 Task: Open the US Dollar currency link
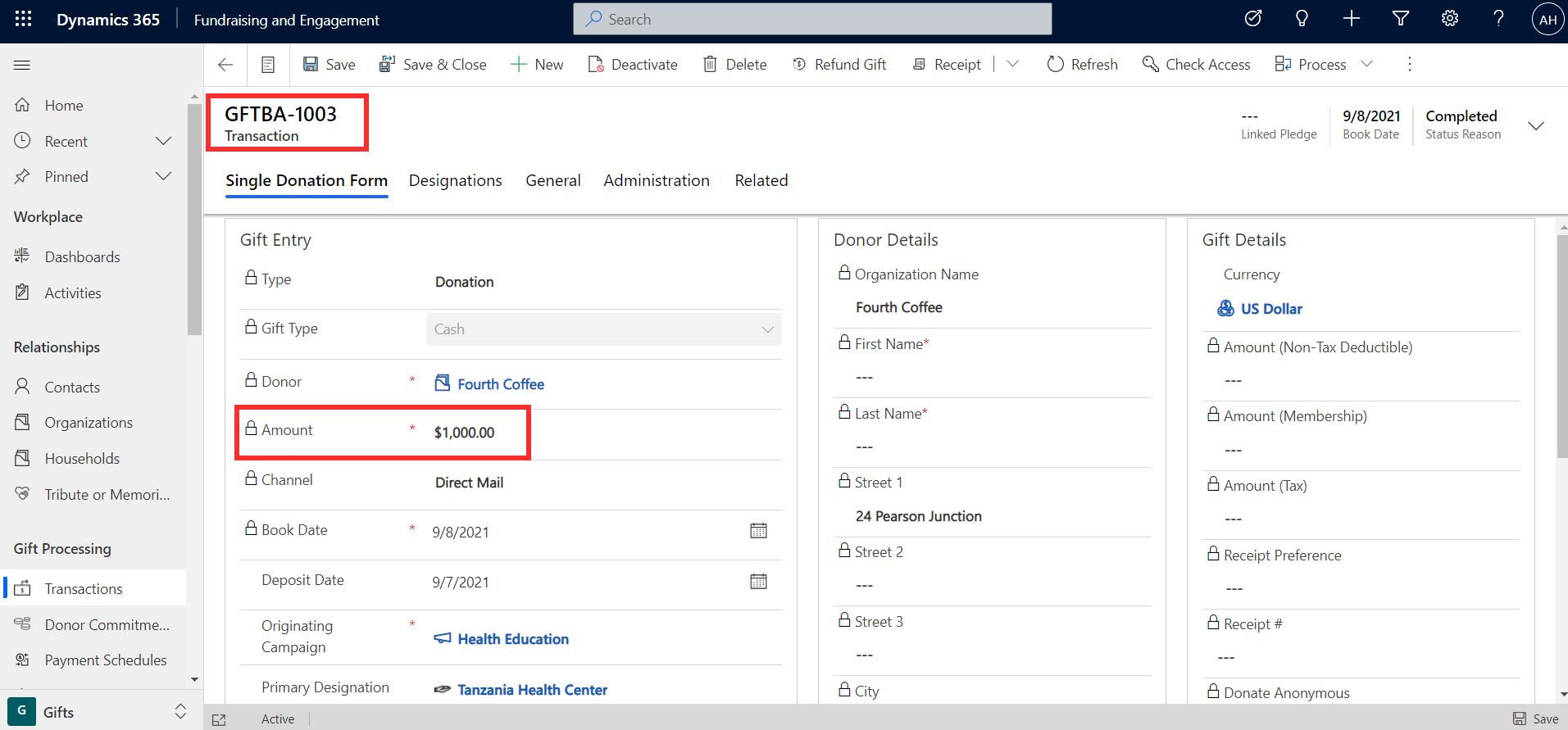pos(1271,309)
